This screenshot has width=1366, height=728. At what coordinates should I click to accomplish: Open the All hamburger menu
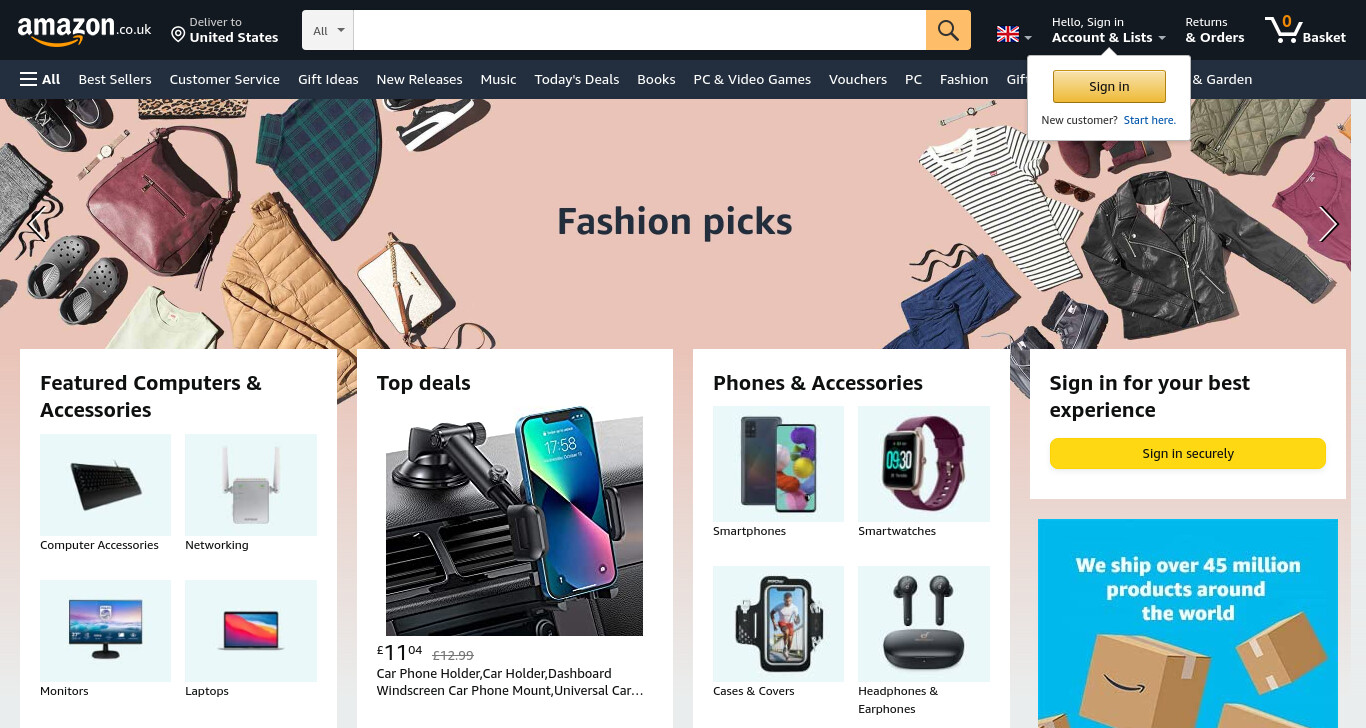point(40,79)
